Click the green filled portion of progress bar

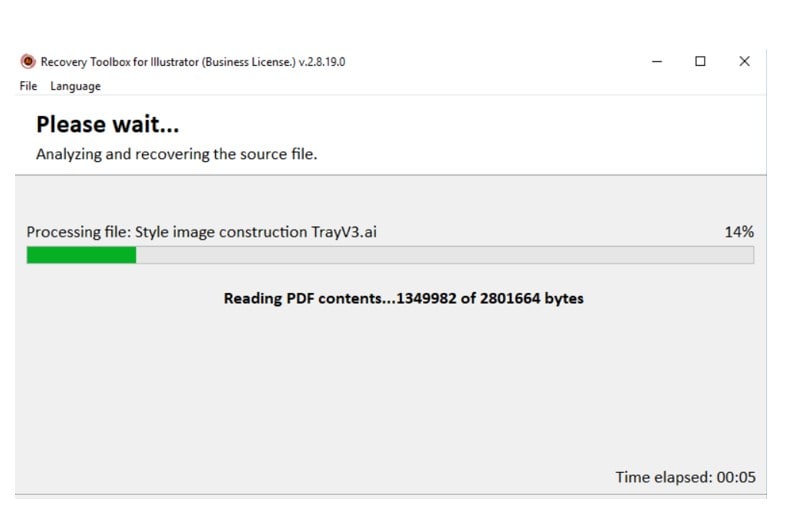[81, 255]
